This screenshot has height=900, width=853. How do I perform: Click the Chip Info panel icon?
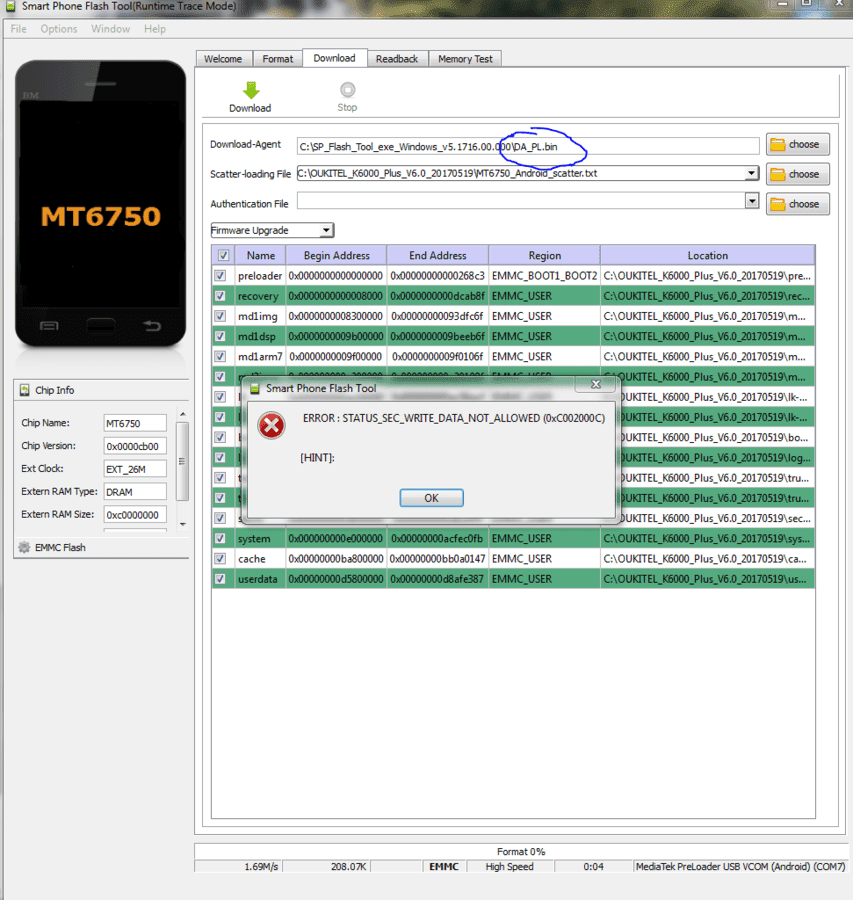tap(25, 390)
